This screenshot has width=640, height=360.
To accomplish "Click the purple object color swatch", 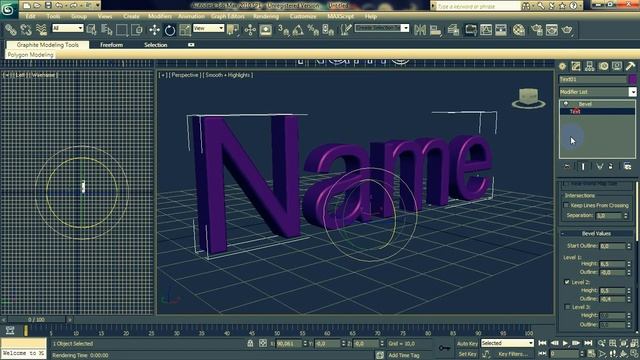I will (x=633, y=79).
